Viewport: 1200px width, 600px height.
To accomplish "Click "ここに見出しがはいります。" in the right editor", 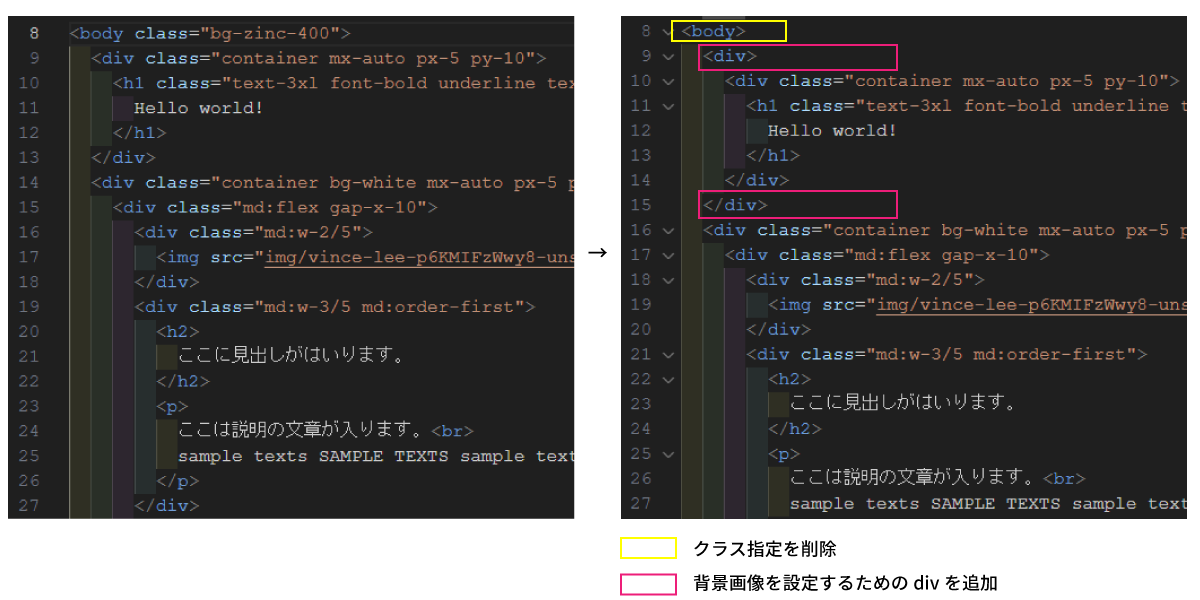I will click(902, 404).
